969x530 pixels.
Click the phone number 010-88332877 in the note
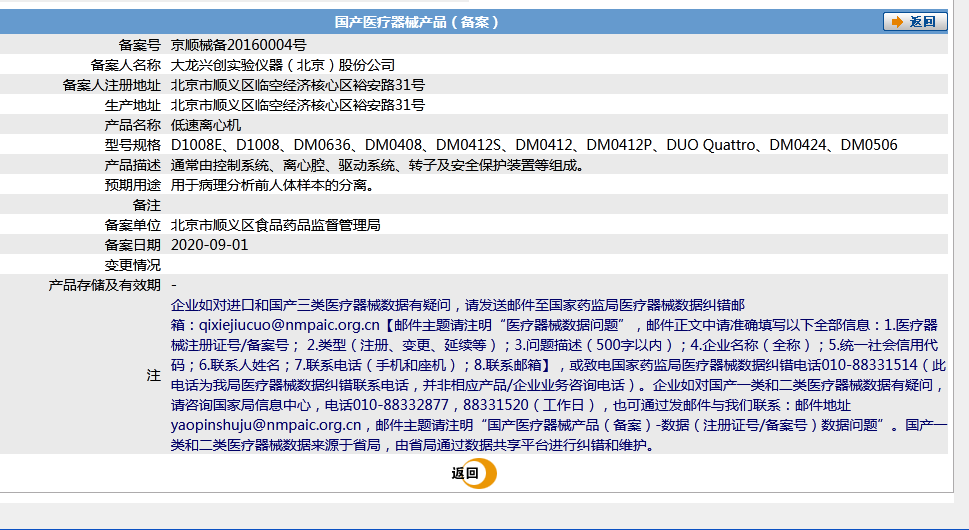400,405
